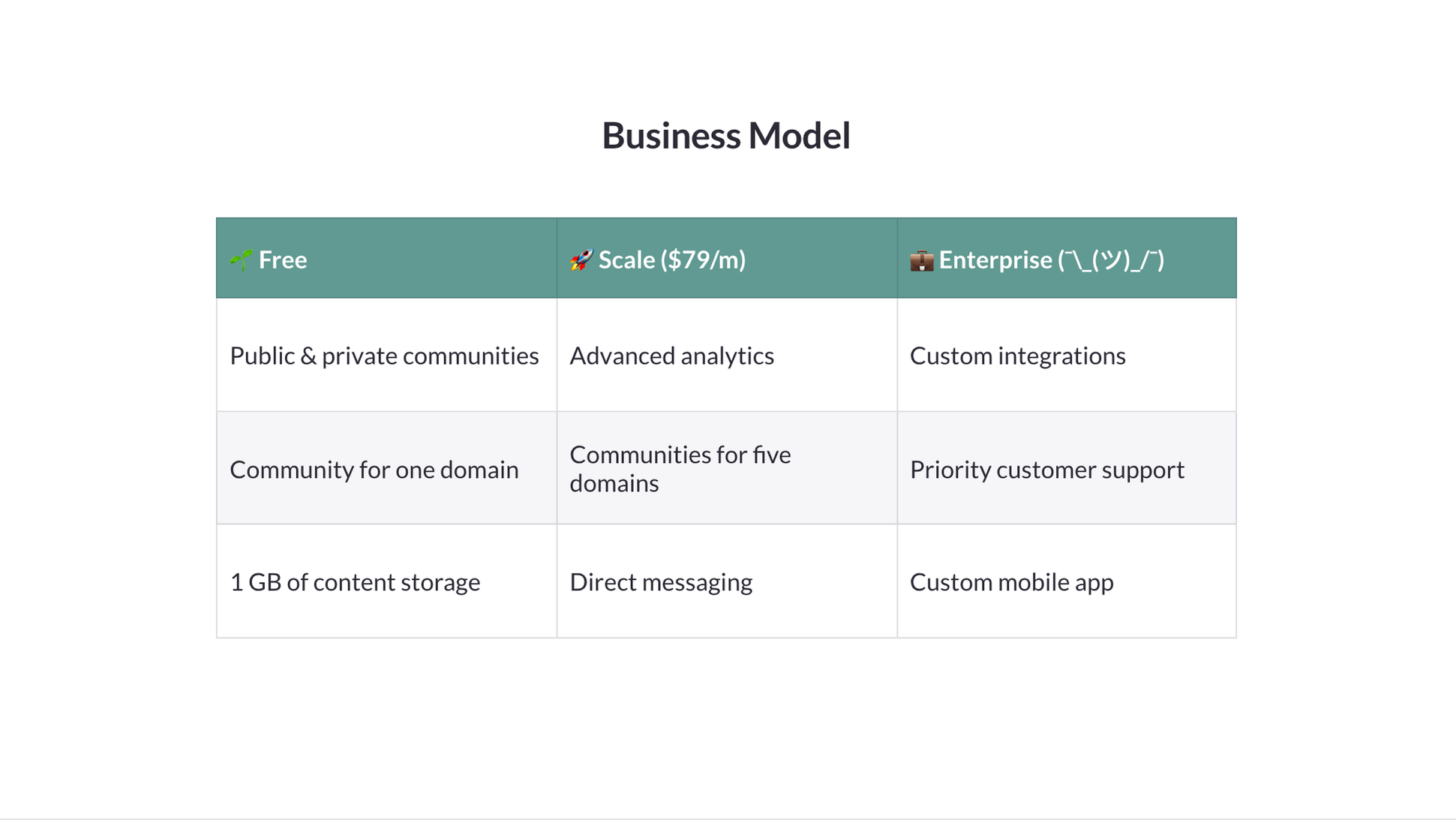This screenshot has width=1456, height=820.
Task: Click the Custom mobile app cell
Action: tap(1067, 581)
